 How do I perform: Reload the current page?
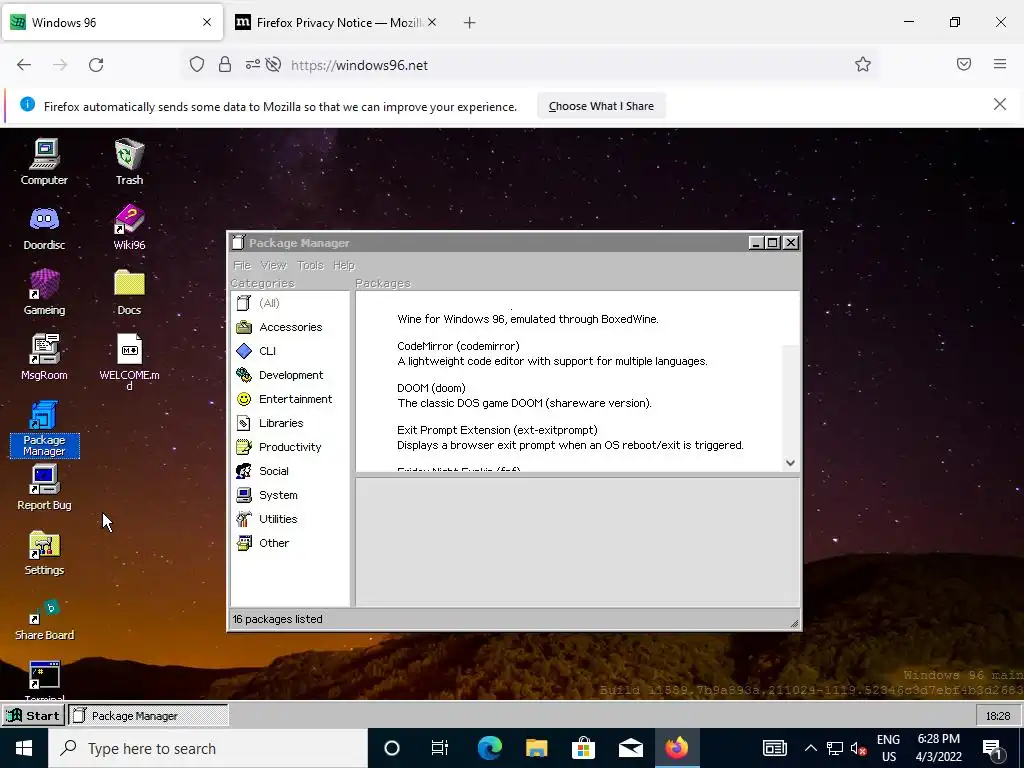(x=96, y=65)
